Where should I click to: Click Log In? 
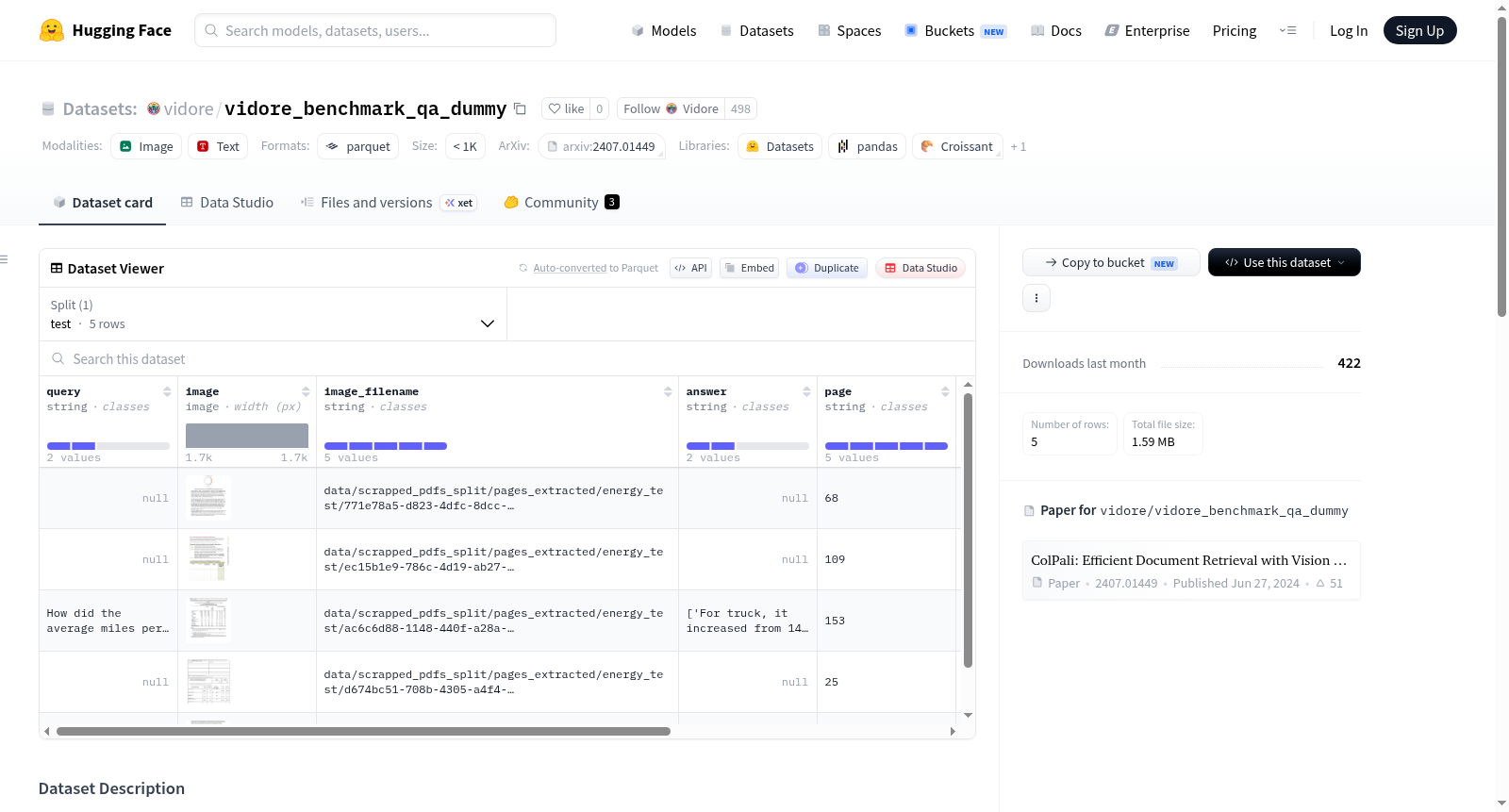pos(1349,30)
